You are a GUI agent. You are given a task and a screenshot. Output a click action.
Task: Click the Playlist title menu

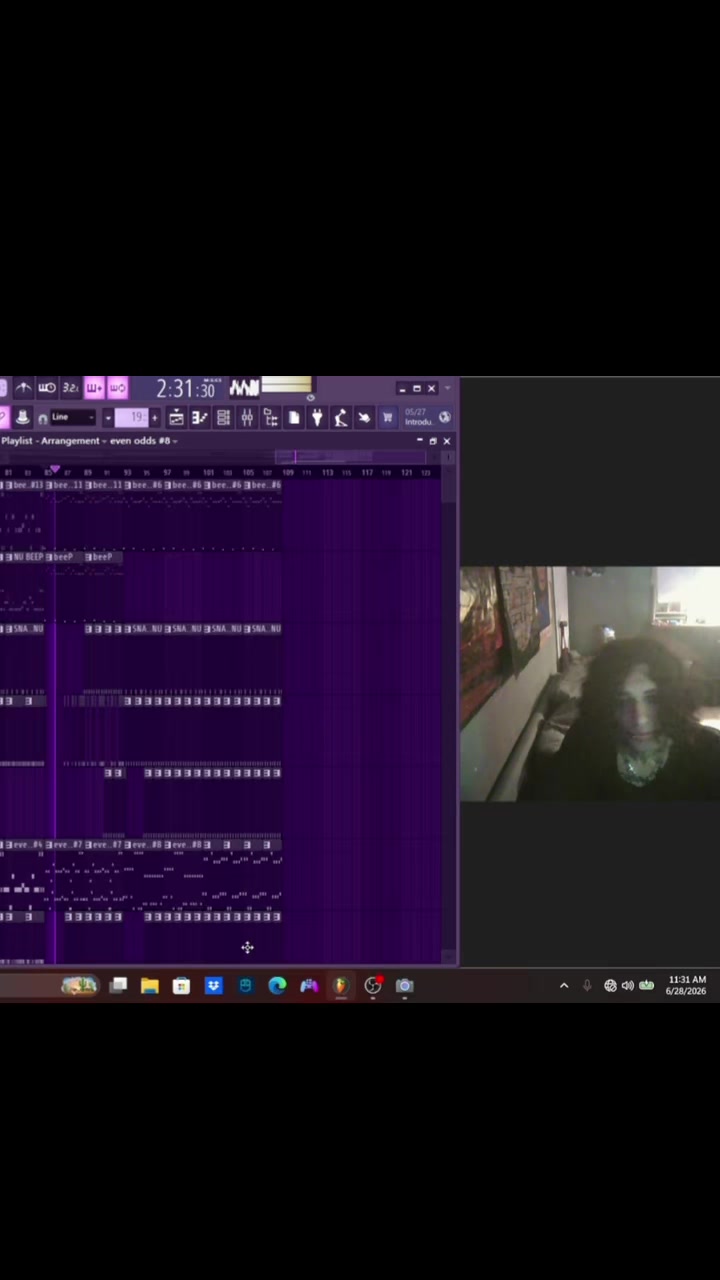19,441
